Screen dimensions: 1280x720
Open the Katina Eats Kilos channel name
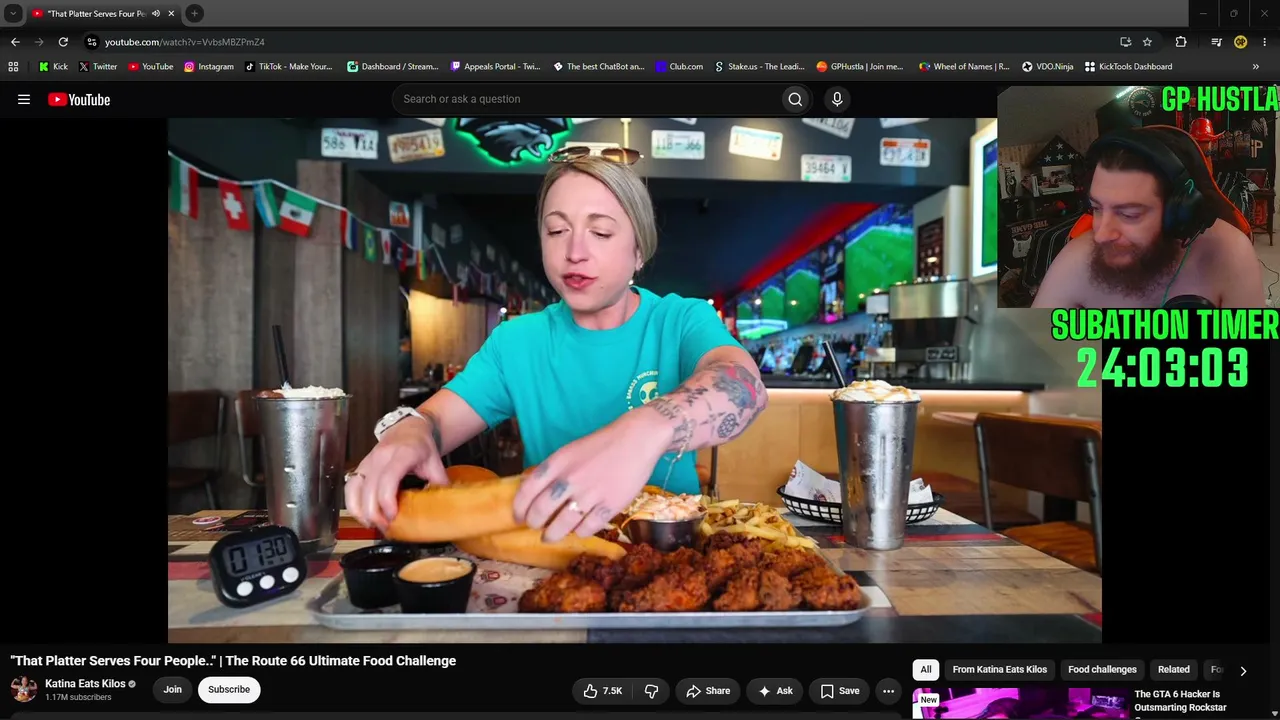(85, 684)
